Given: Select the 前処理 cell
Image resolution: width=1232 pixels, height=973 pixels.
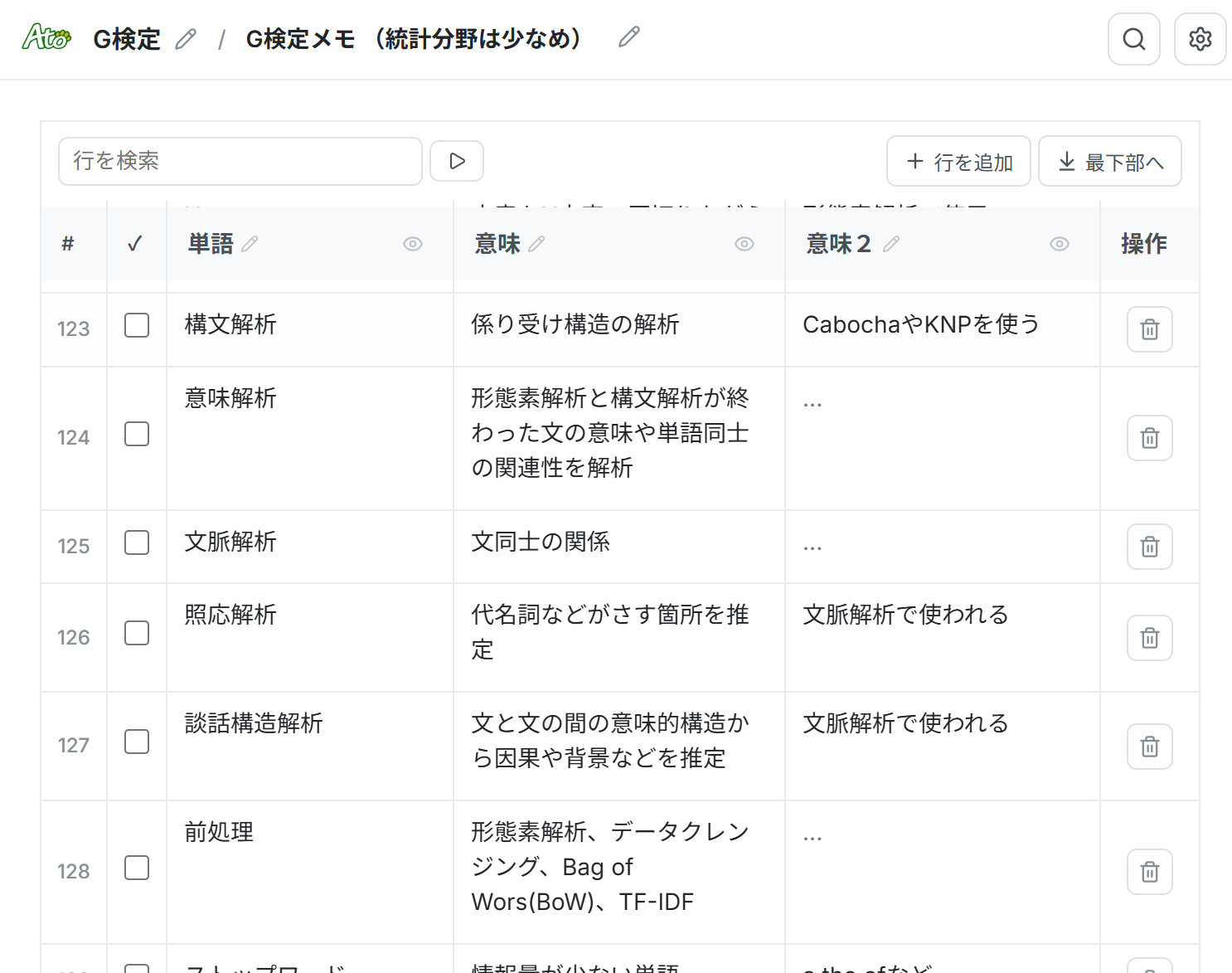Looking at the screenshot, I should point(310,872).
